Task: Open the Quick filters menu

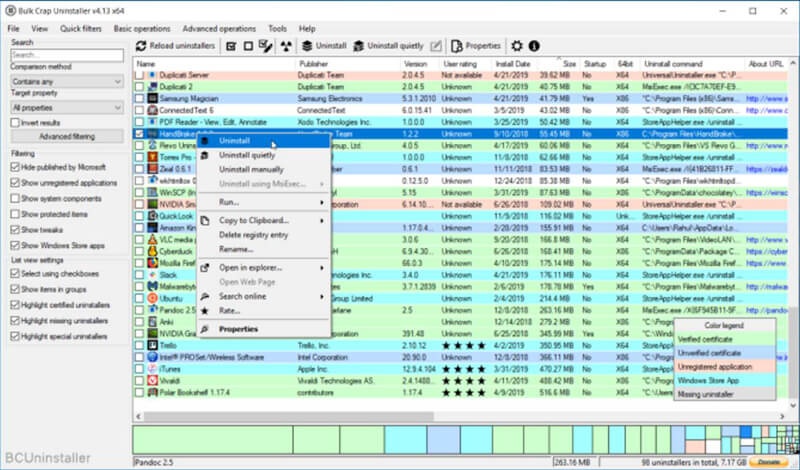Action: (81, 29)
